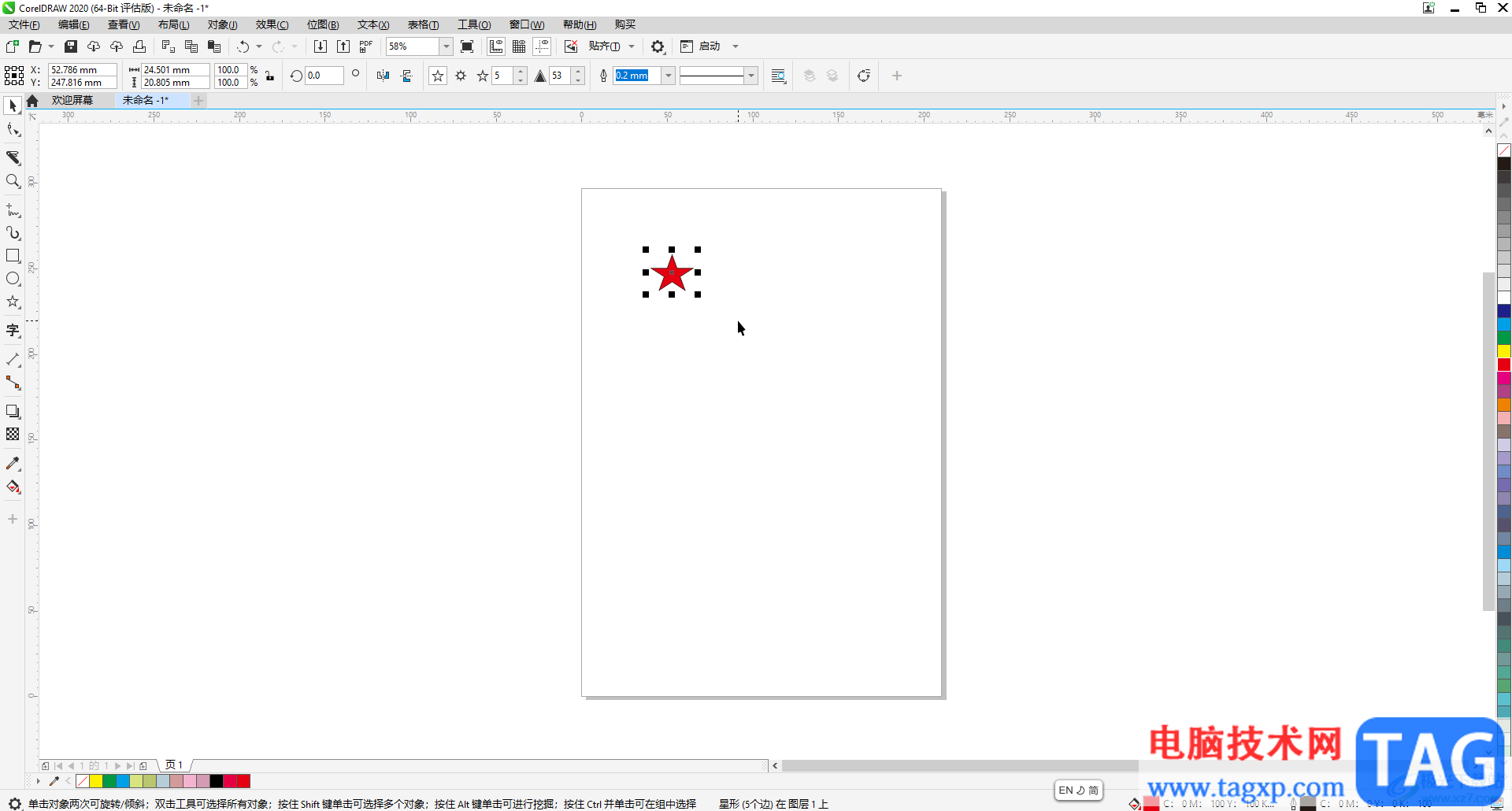This screenshot has height=811, width=1512.
Task: Select the Artistic media tool
Action: [13, 233]
